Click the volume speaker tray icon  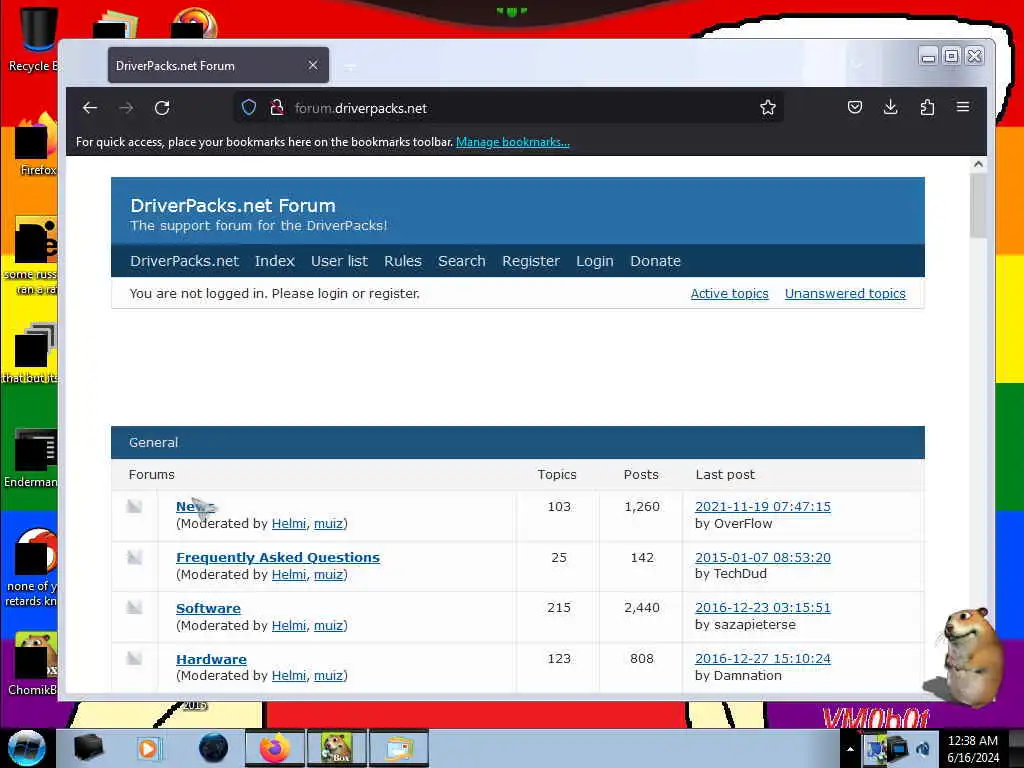pos(923,748)
